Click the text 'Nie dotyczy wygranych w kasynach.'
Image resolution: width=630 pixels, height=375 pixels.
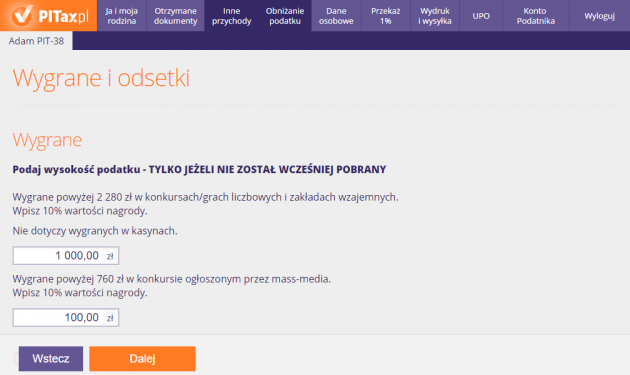coord(95,231)
